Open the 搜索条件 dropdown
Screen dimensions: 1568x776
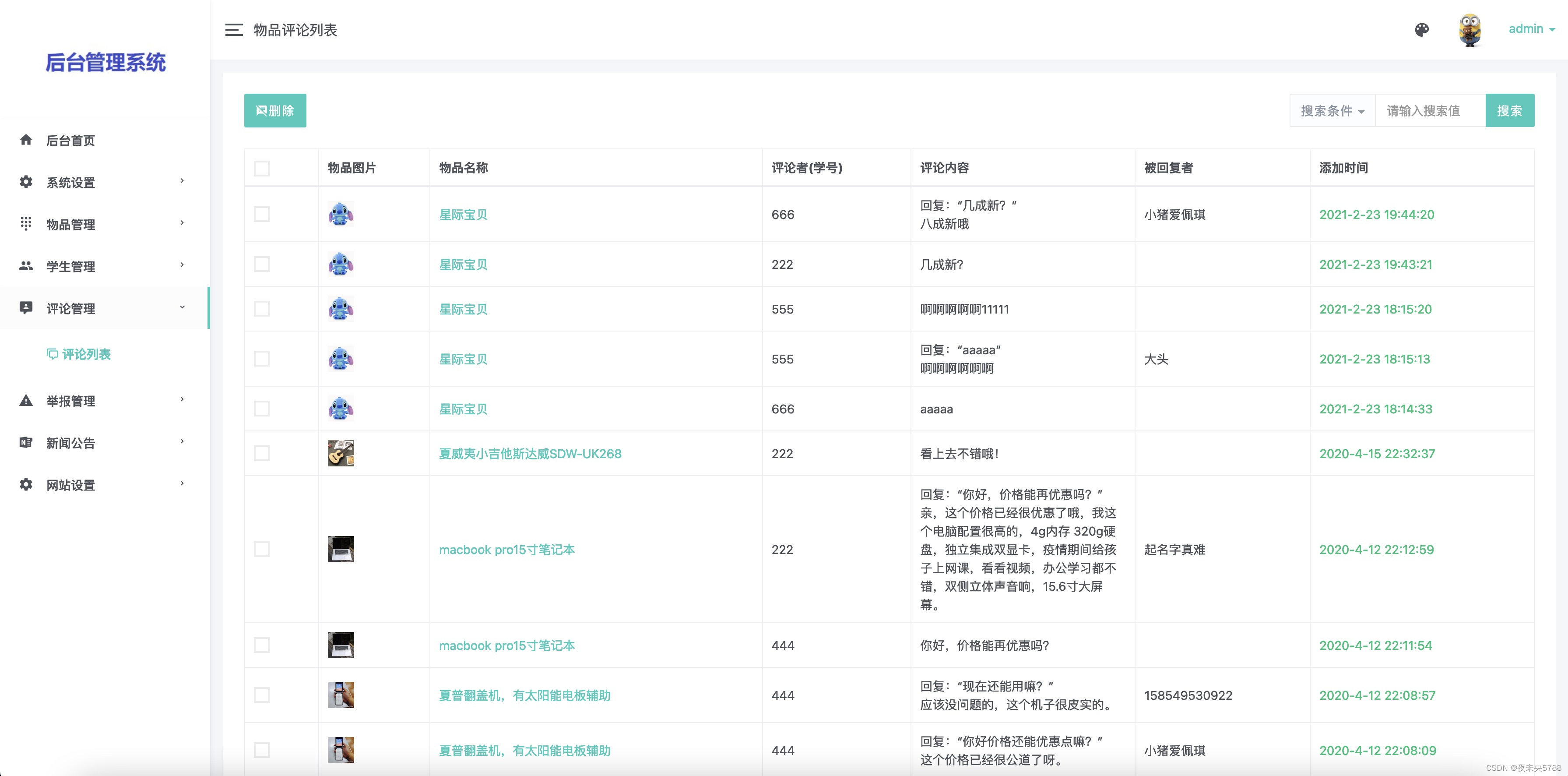(x=1332, y=111)
